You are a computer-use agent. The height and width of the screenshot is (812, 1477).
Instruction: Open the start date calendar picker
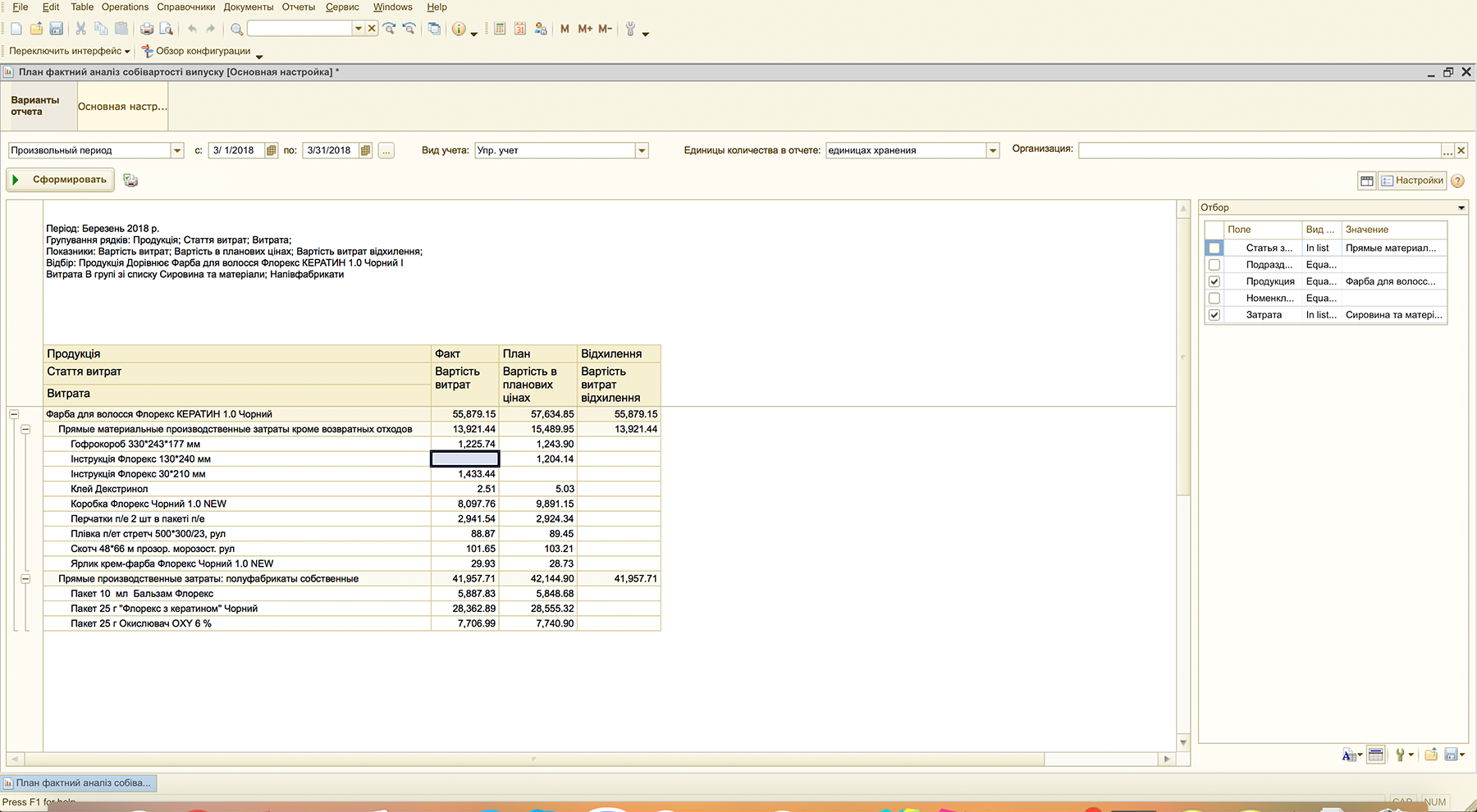(x=272, y=151)
